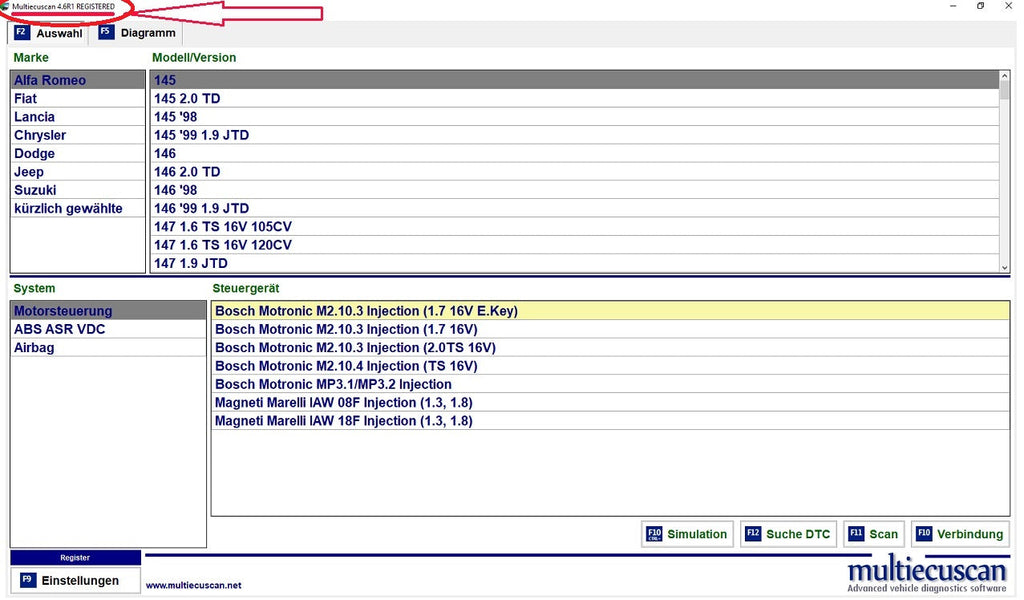
Task: Select Magneti Marelli IAW 08F Injection
Action: (611, 402)
